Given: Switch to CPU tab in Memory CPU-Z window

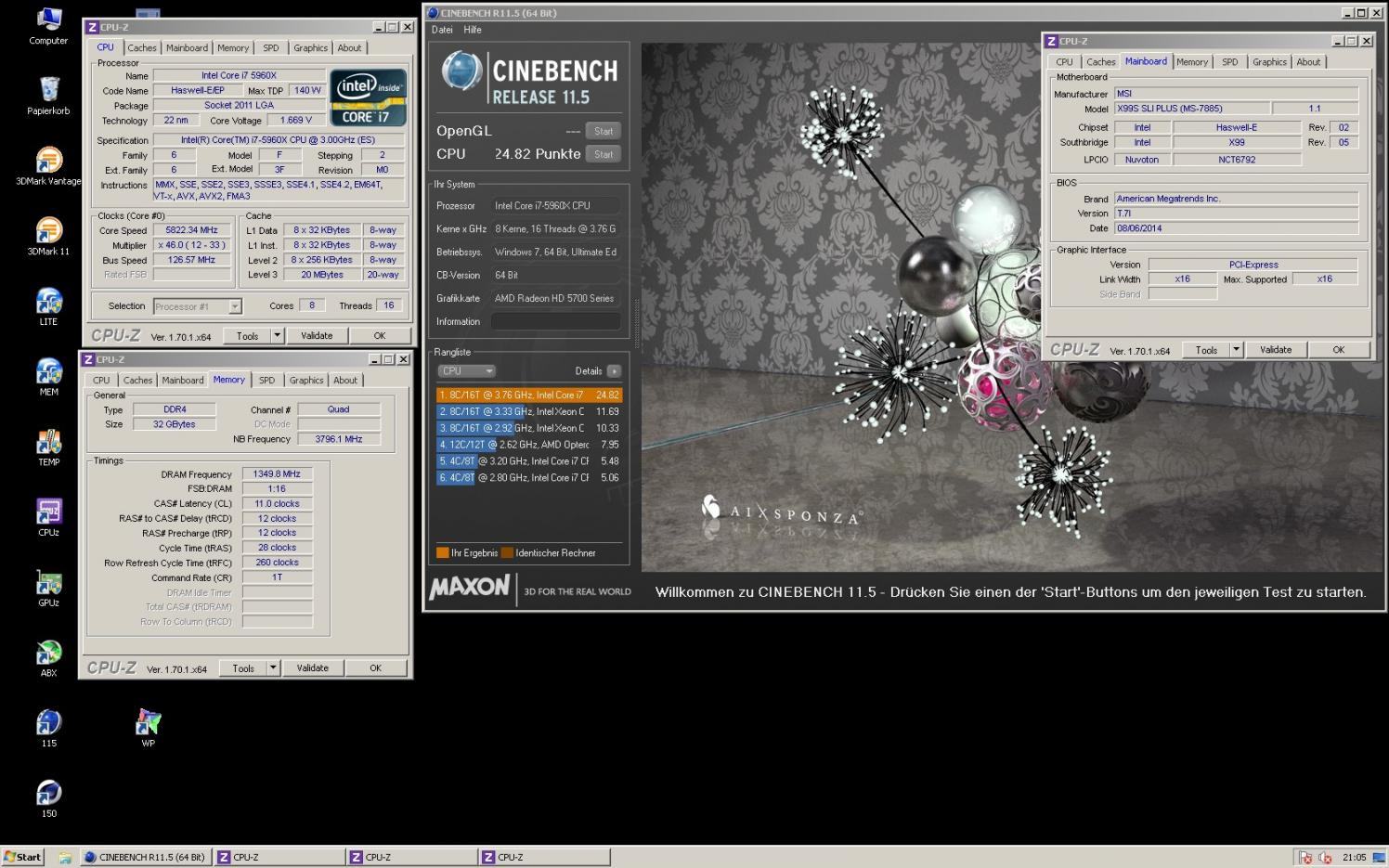Looking at the screenshot, I should point(101,380).
